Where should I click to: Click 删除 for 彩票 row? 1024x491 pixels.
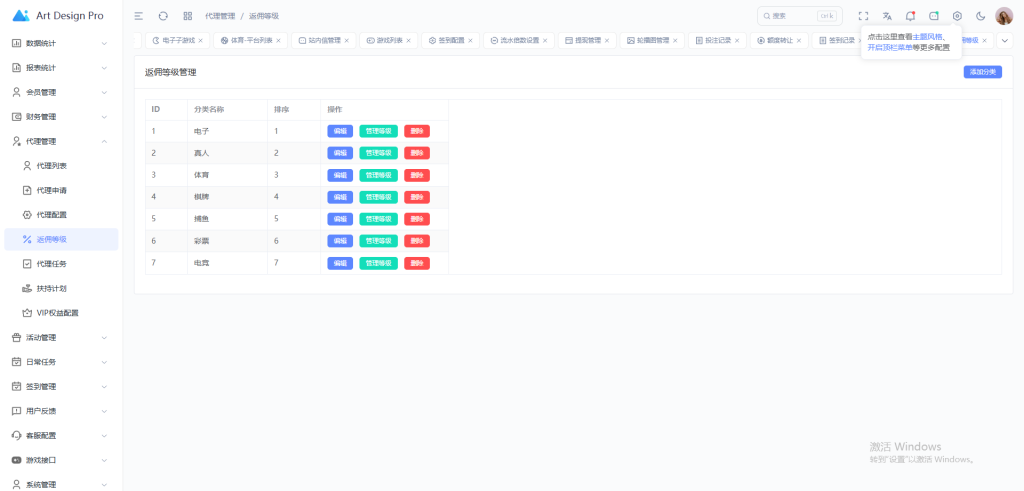(x=417, y=241)
